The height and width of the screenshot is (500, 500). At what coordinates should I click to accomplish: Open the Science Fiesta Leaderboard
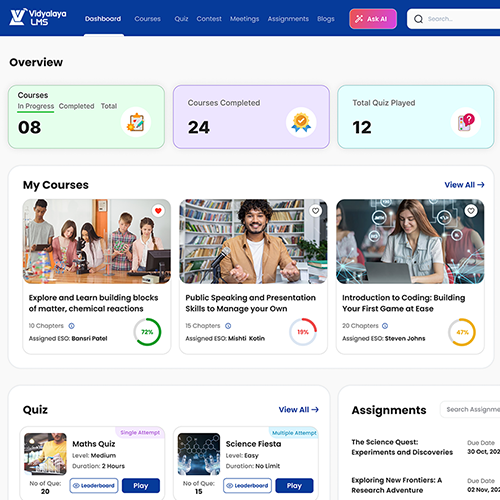(x=247, y=486)
